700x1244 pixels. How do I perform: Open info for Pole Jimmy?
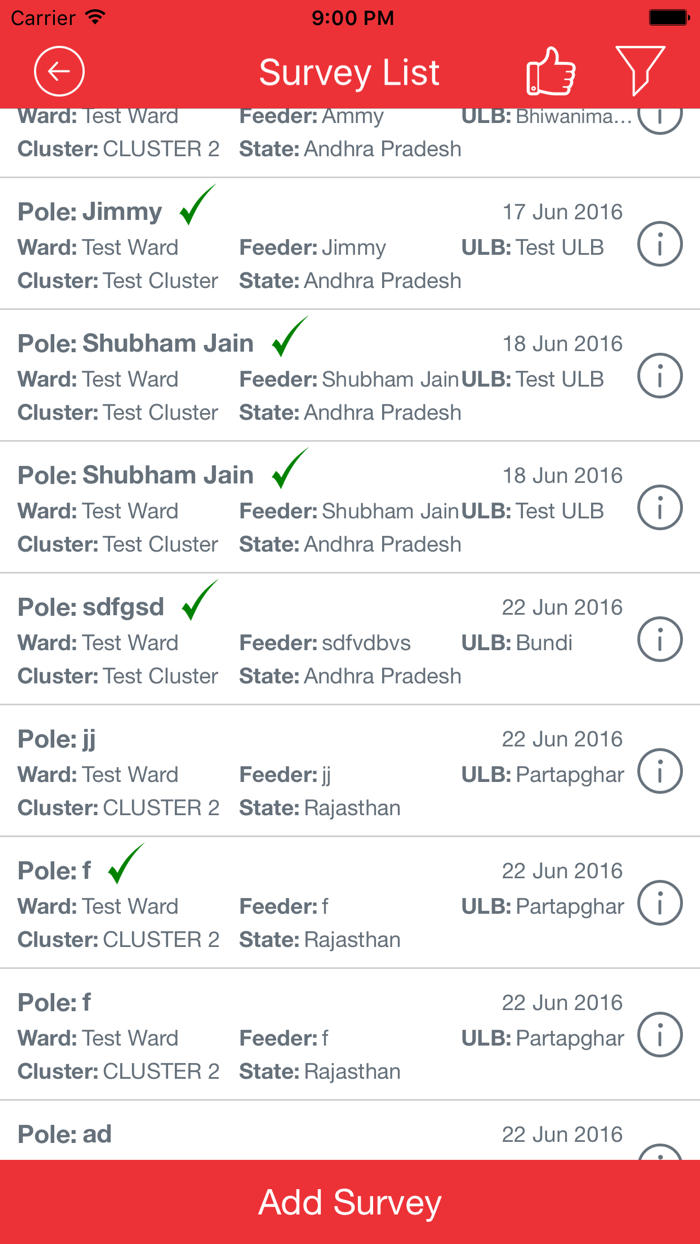(660, 244)
